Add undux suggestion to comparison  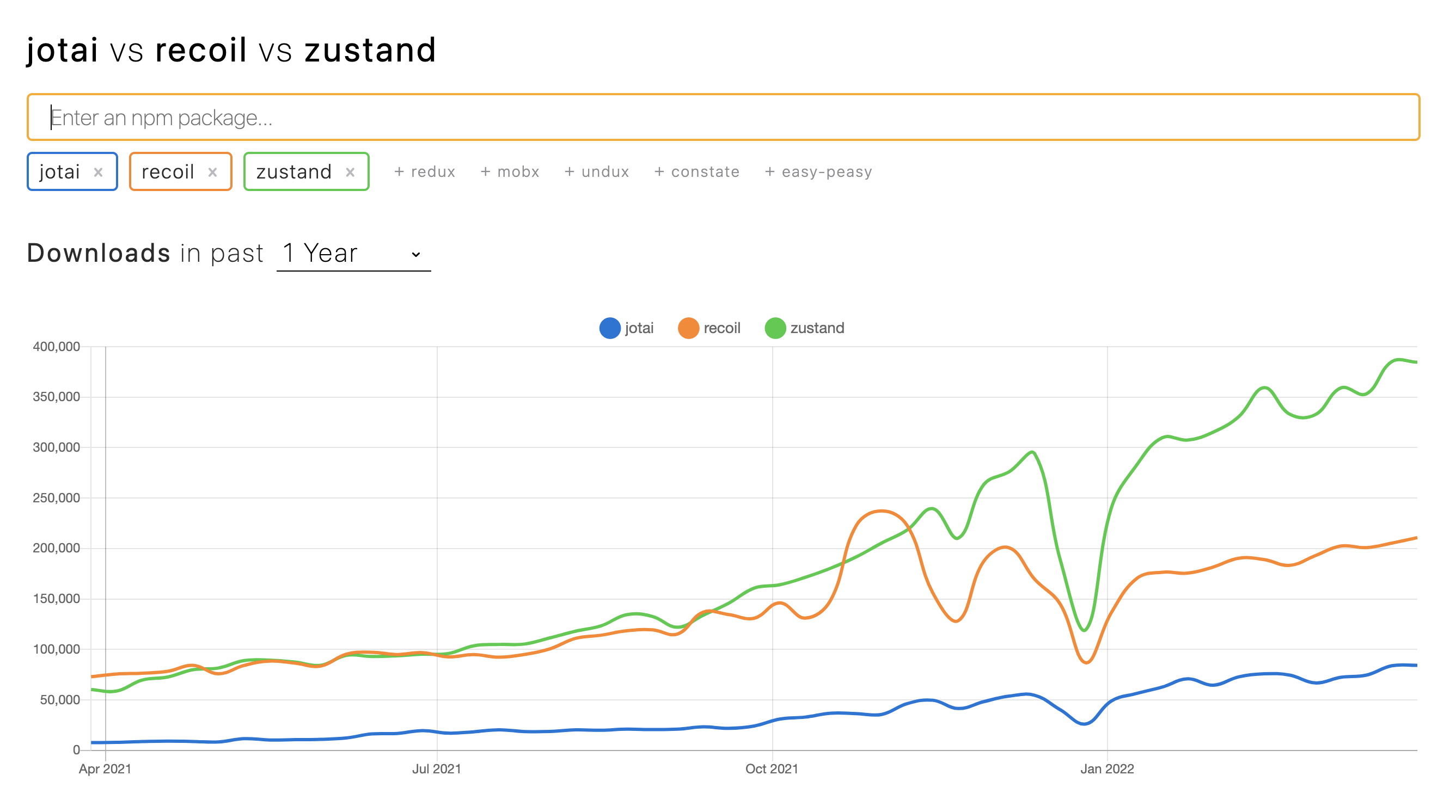(596, 172)
